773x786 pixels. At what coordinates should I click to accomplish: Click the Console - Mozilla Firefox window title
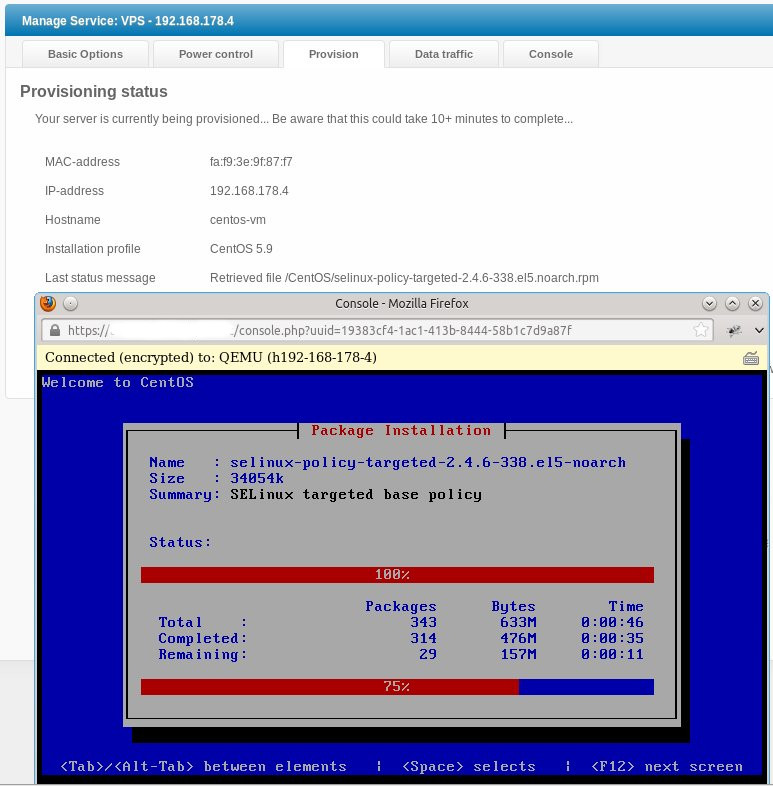click(x=402, y=304)
